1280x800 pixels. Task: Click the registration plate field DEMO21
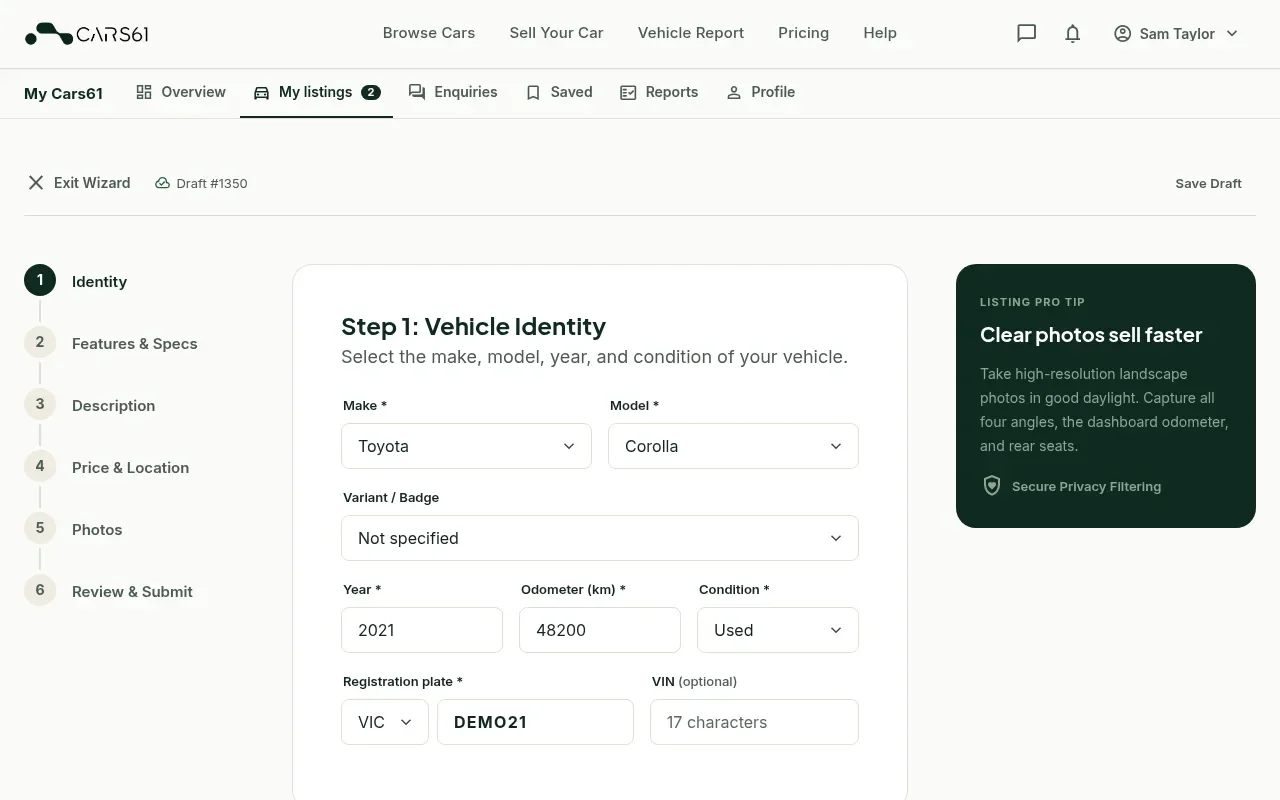click(535, 722)
